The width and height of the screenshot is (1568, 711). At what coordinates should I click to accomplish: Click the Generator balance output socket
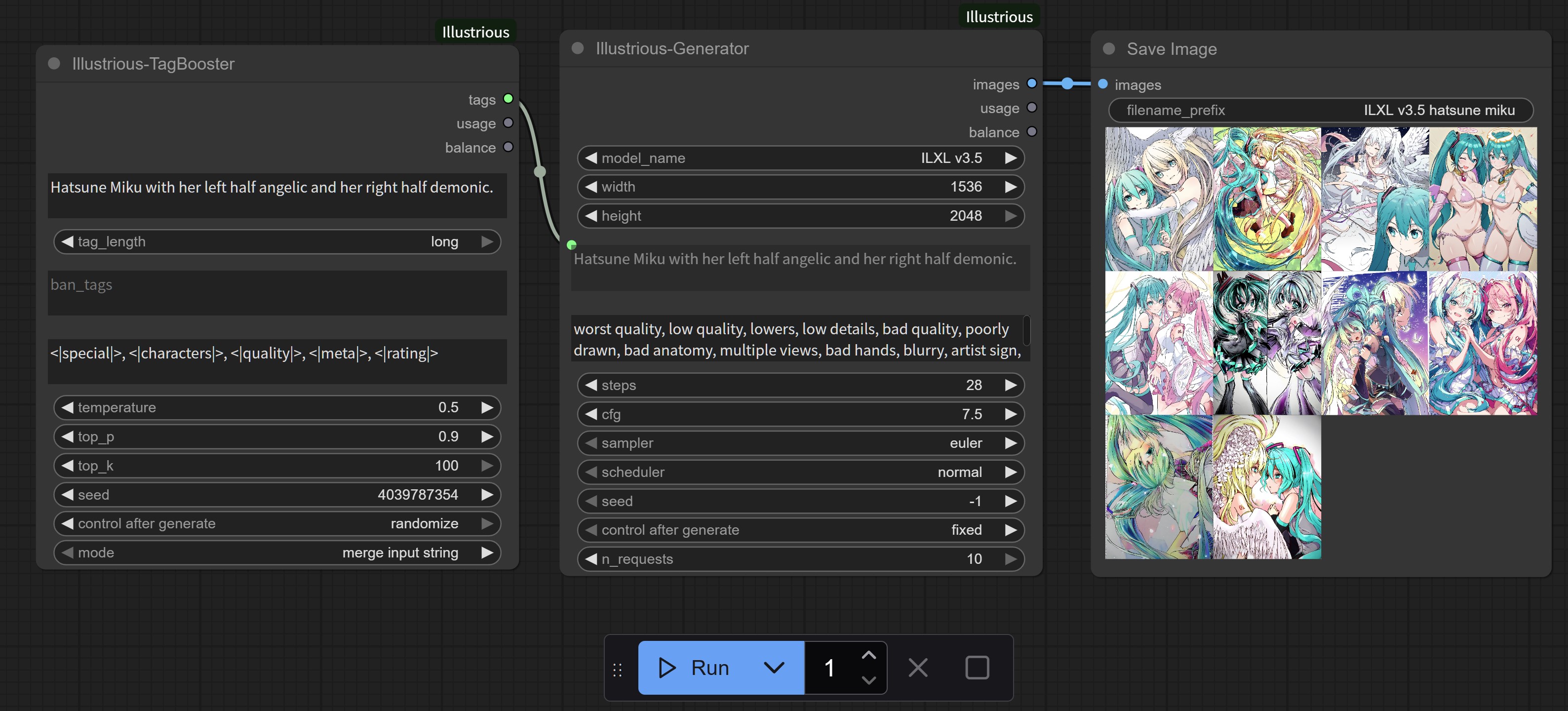tap(1031, 131)
